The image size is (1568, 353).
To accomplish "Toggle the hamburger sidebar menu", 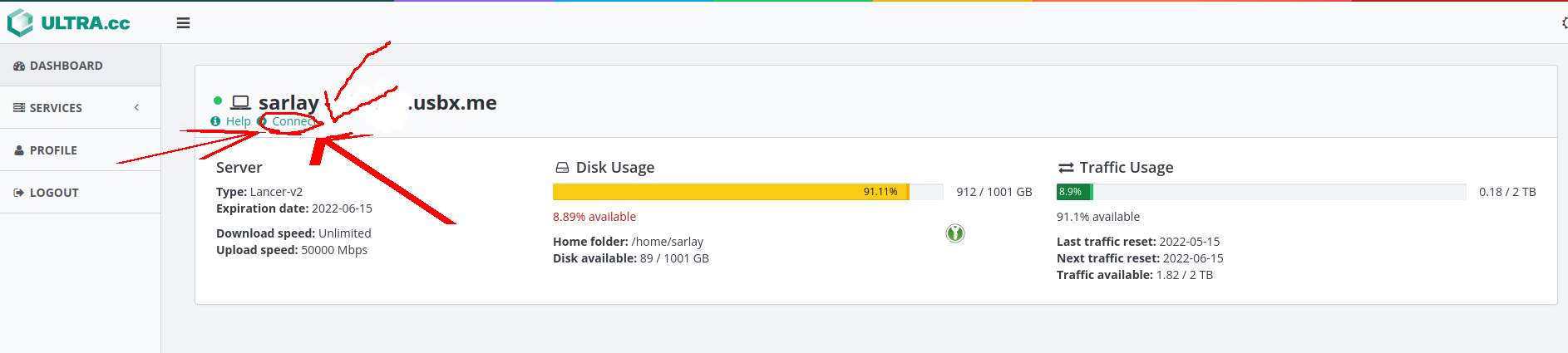I will click(184, 23).
